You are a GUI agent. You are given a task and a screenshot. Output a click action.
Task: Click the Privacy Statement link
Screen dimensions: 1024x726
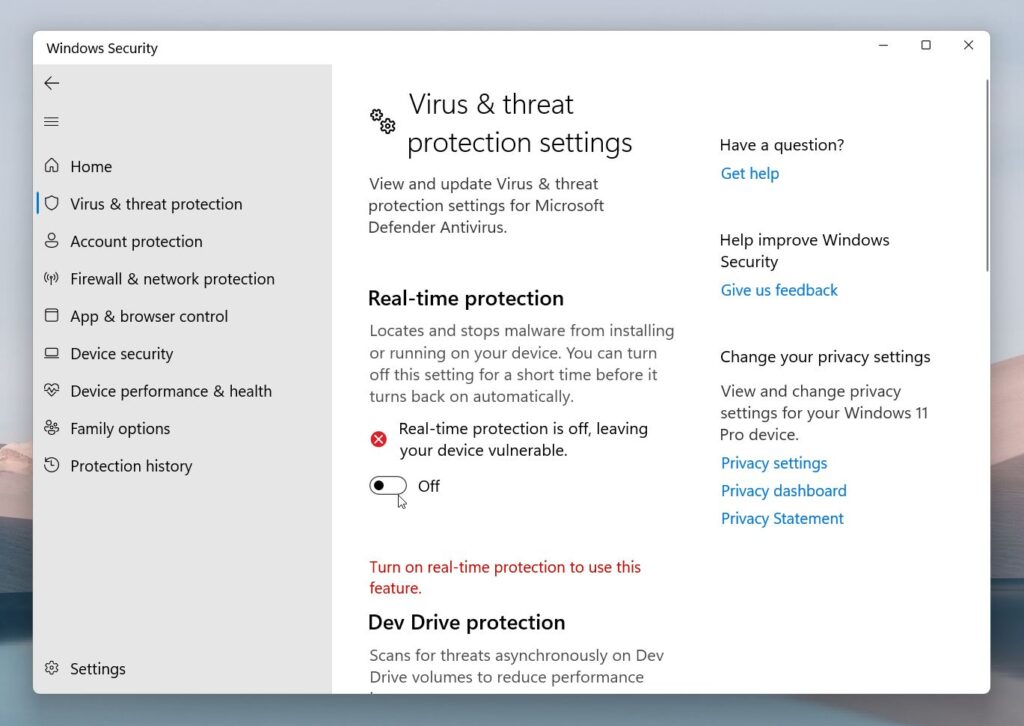pos(782,519)
